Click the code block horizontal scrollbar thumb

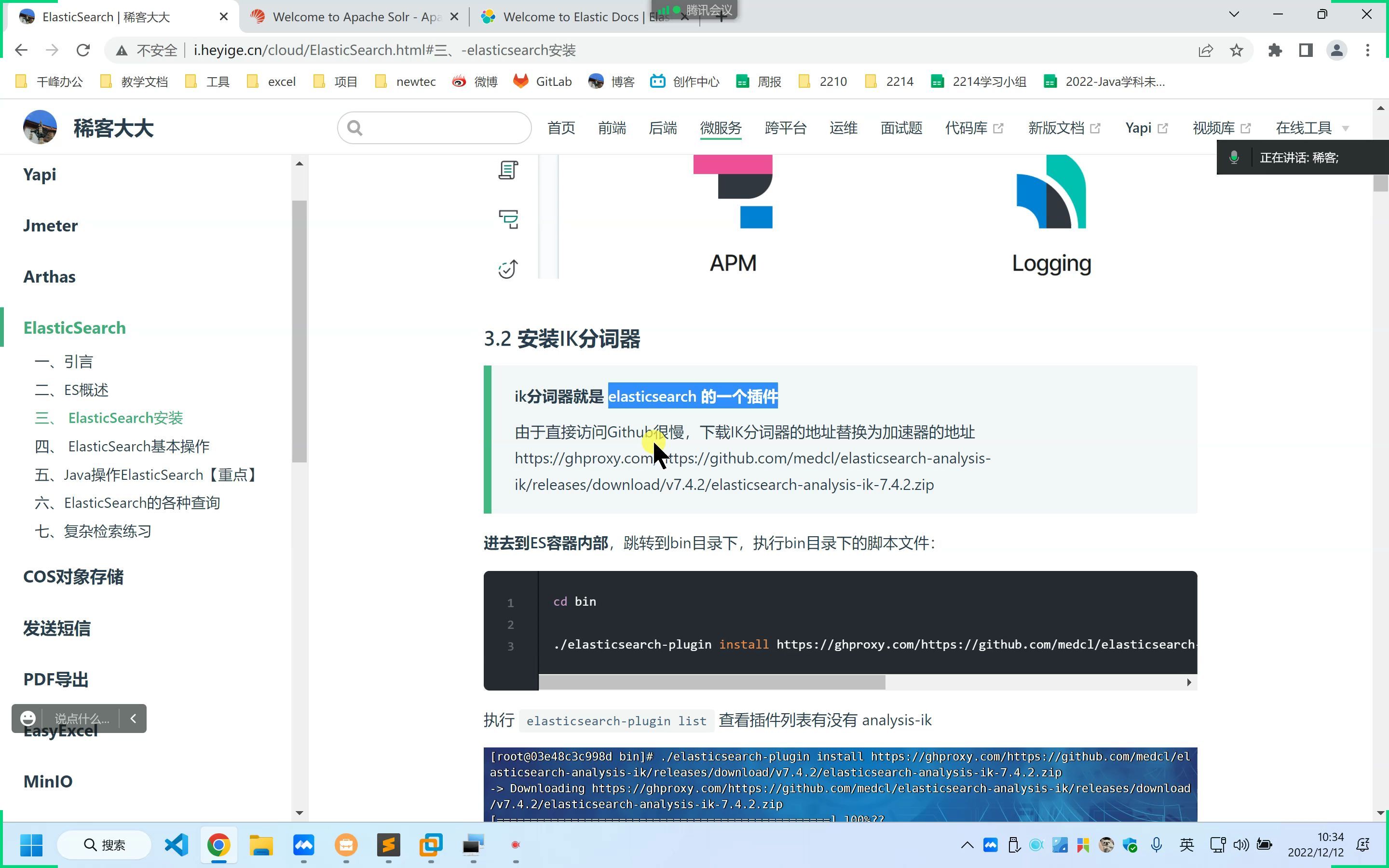point(712,682)
